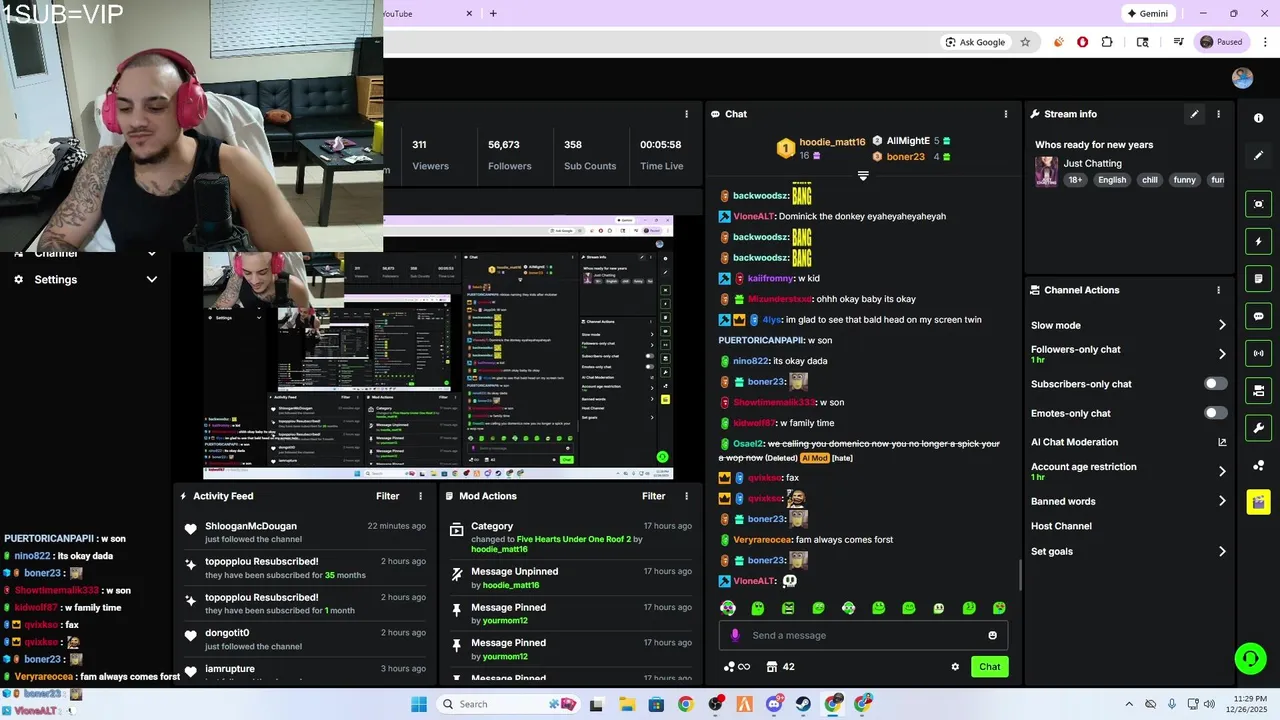Open a new browser tab
The width and height of the screenshot is (1280, 720).
pyautogui.click(x=493, y=14)
